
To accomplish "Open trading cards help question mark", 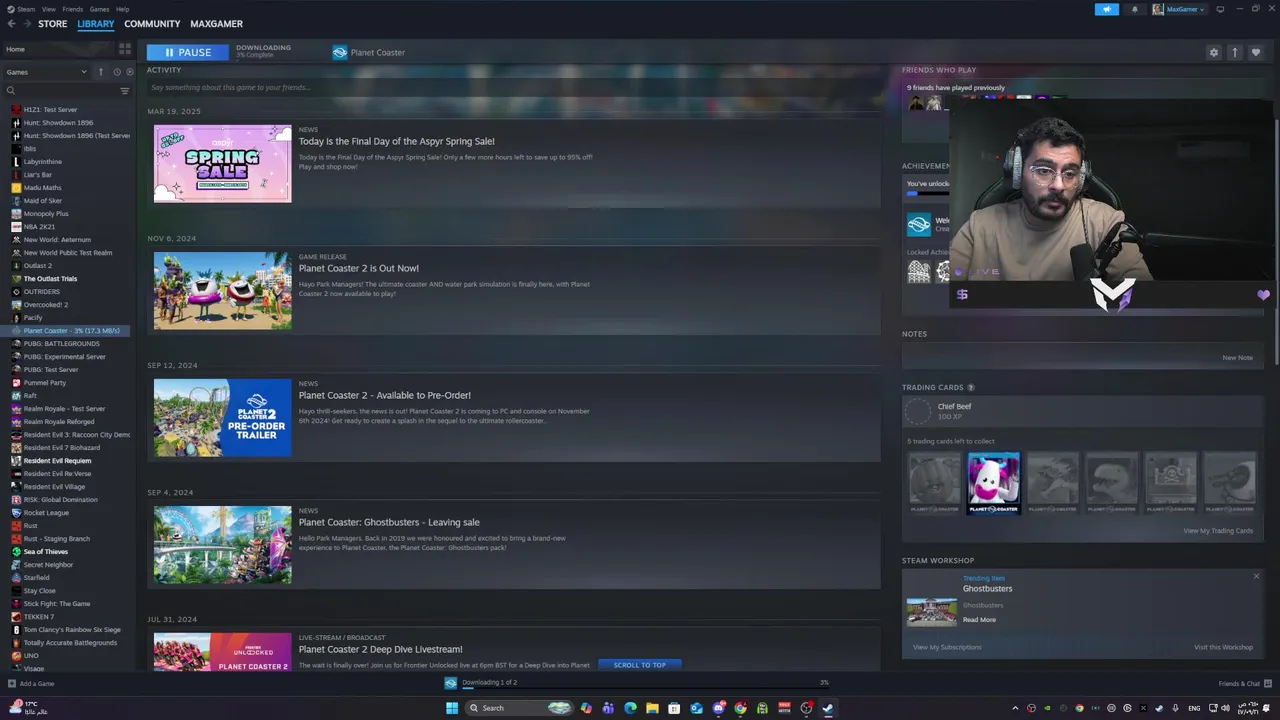I will click(x=971, y=387).
